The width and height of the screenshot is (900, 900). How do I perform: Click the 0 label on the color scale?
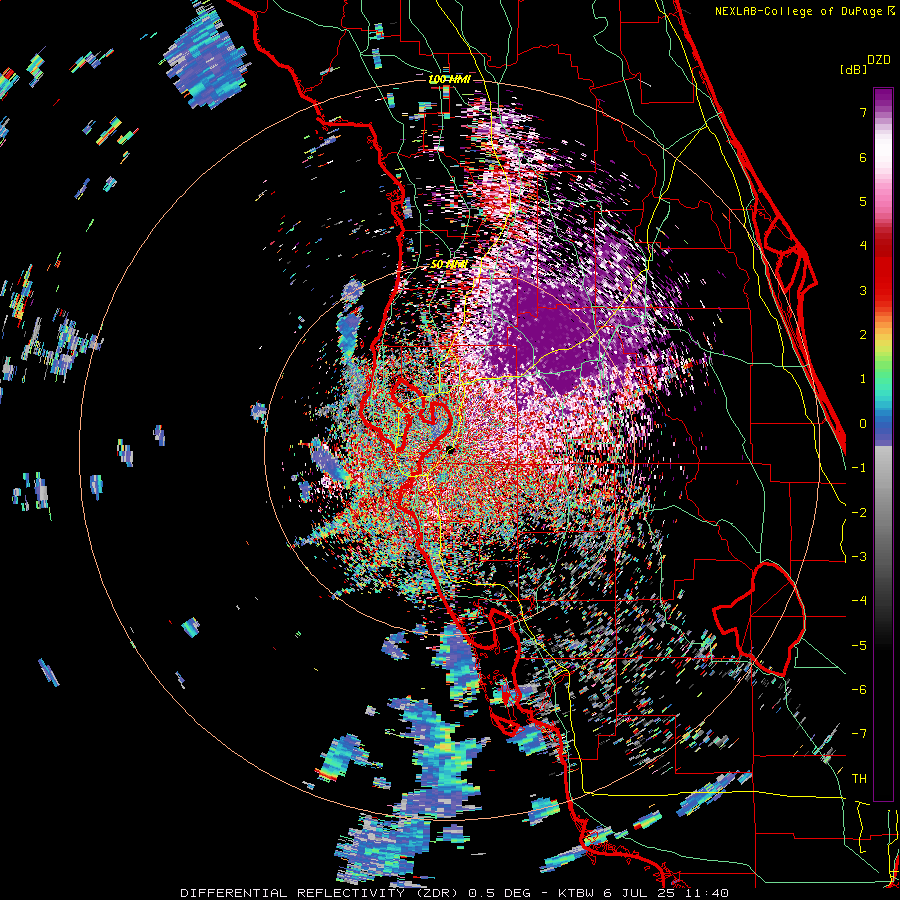[863, 424]
